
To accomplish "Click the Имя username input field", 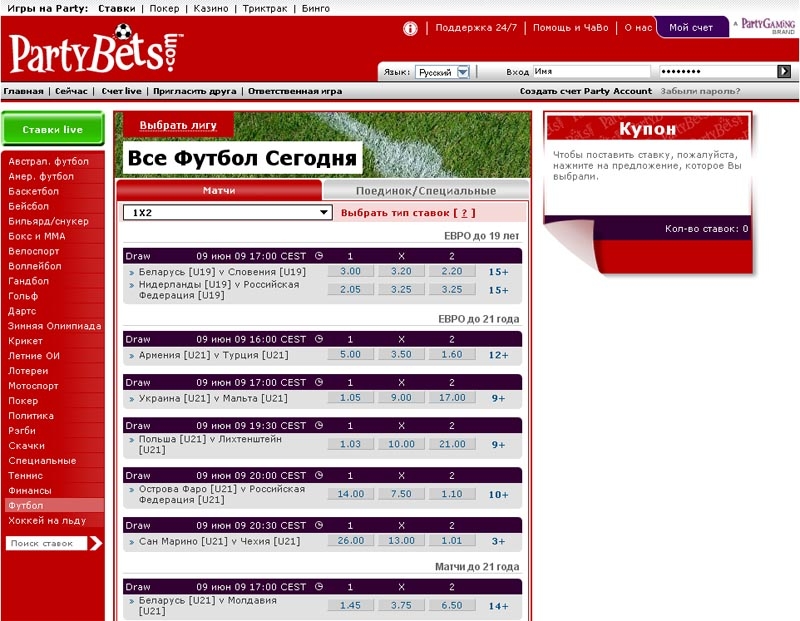I will (594, 72).
